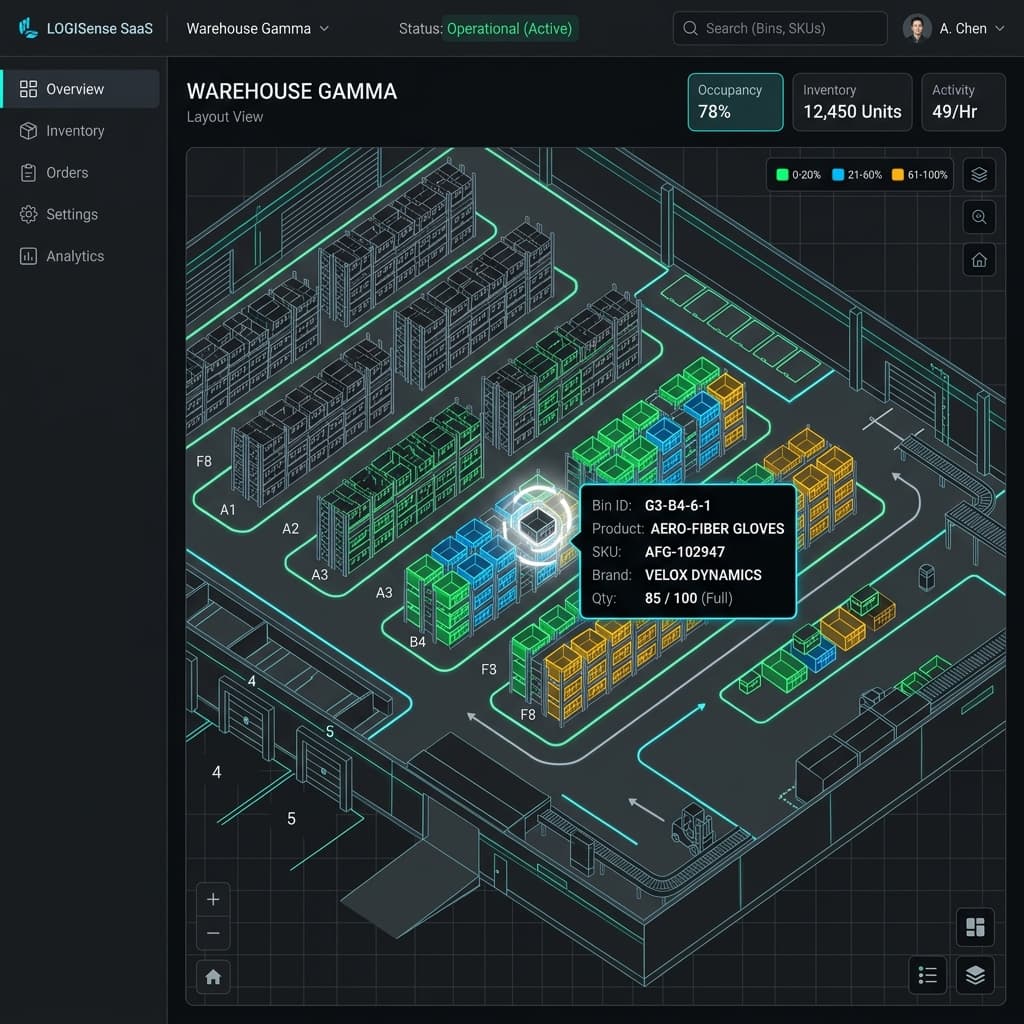The image size is (1024, 1024).
Task: Select the Occupancy 78% card
Action: (735, 102)
